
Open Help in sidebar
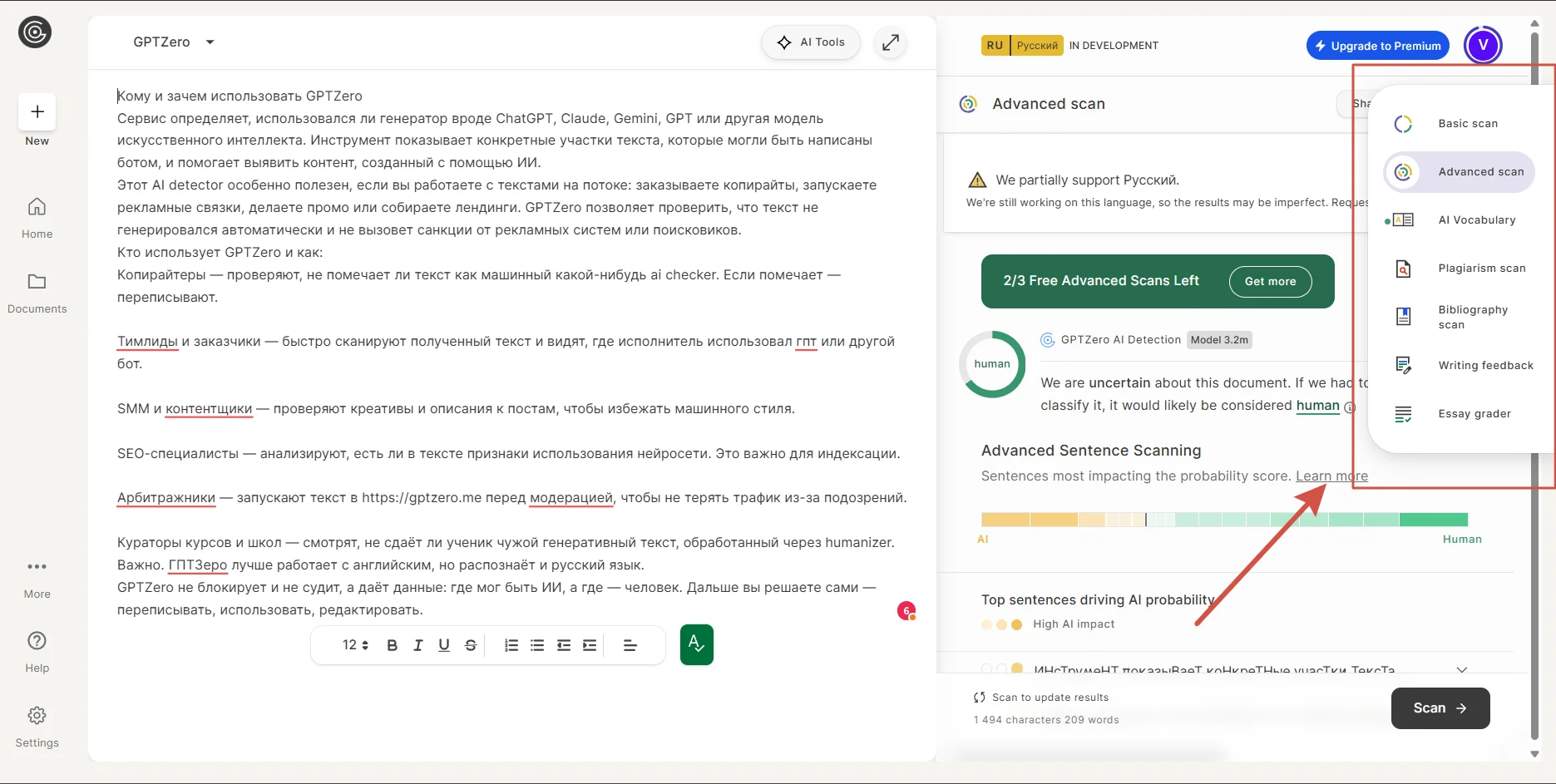[x=37, y=652]
